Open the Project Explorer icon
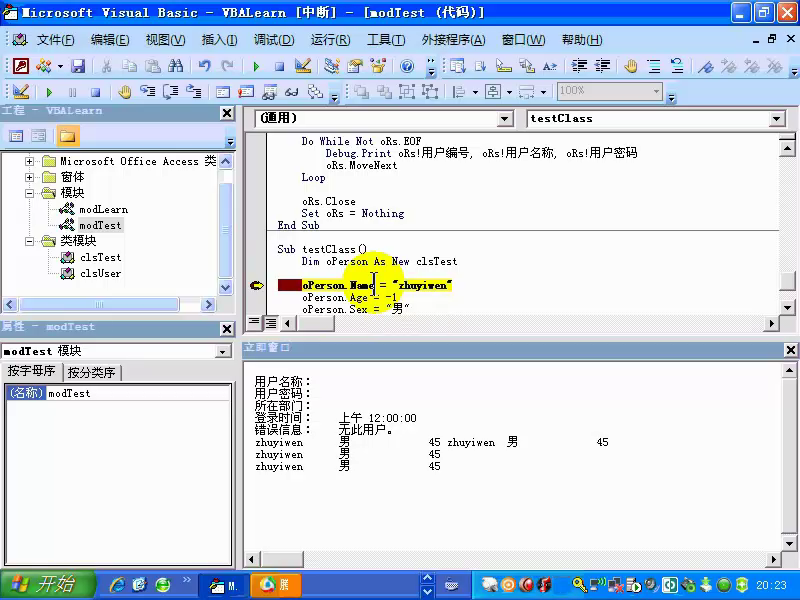 (x=332, y=66)
